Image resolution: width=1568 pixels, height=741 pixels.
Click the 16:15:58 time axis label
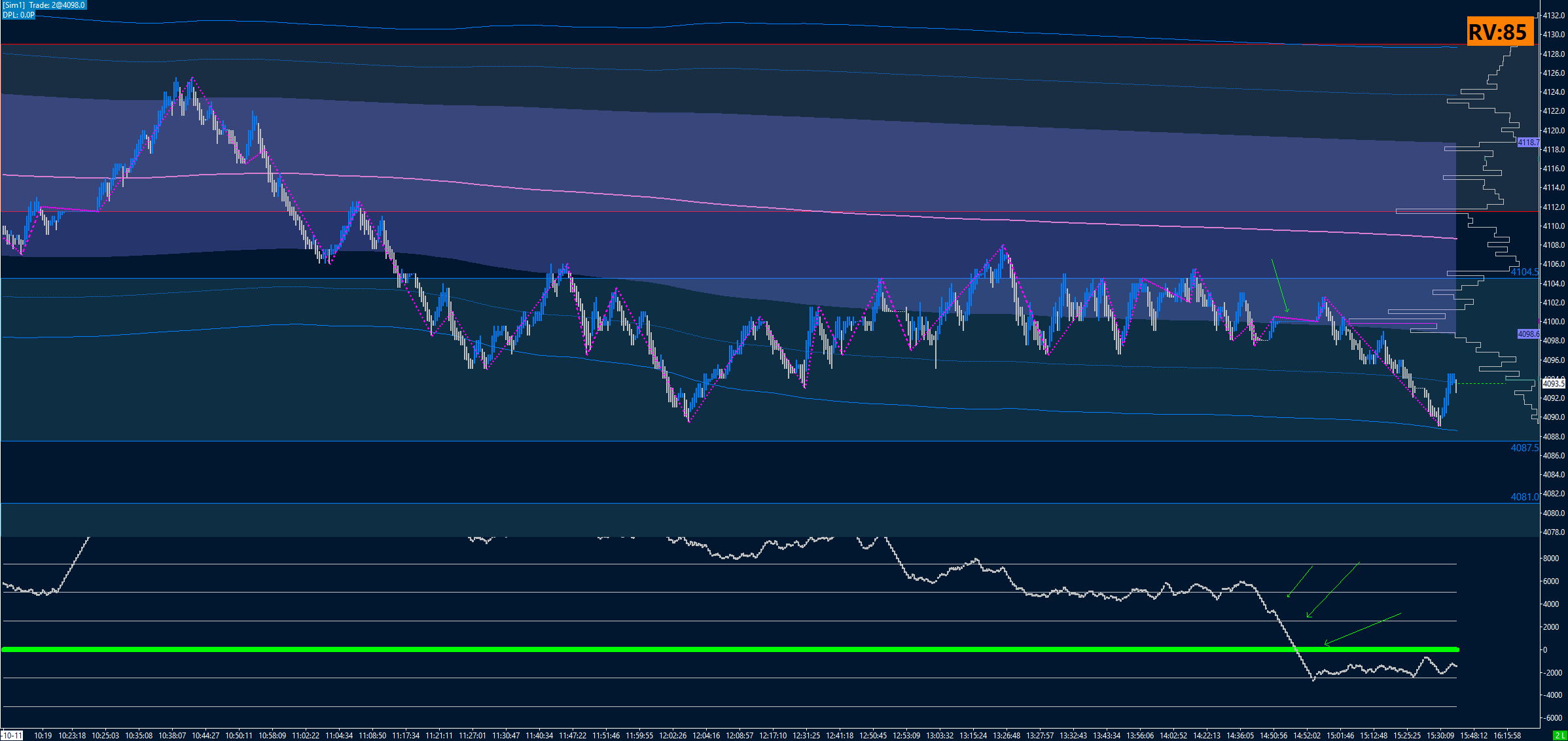point(1506,736)
